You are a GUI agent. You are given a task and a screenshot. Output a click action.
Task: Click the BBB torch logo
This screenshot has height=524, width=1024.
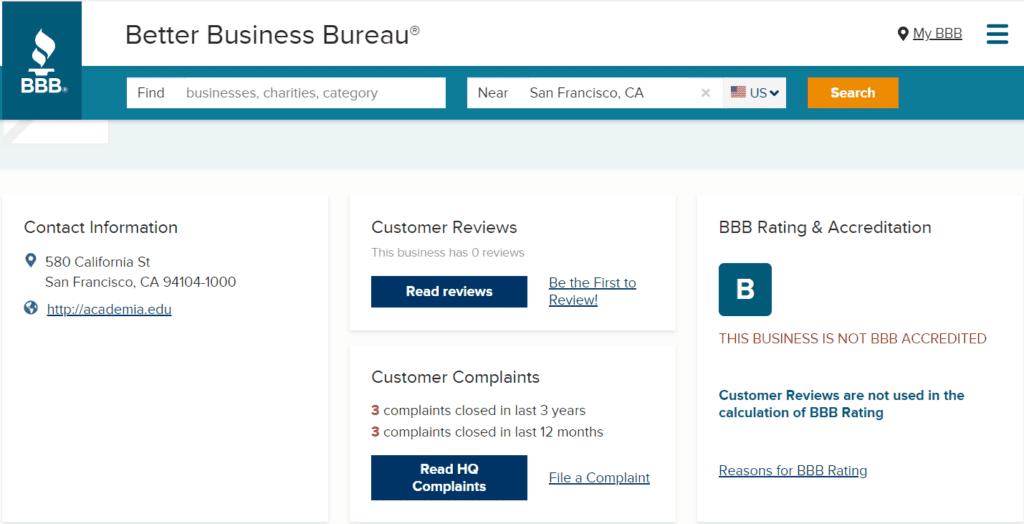tap(43, 61)
